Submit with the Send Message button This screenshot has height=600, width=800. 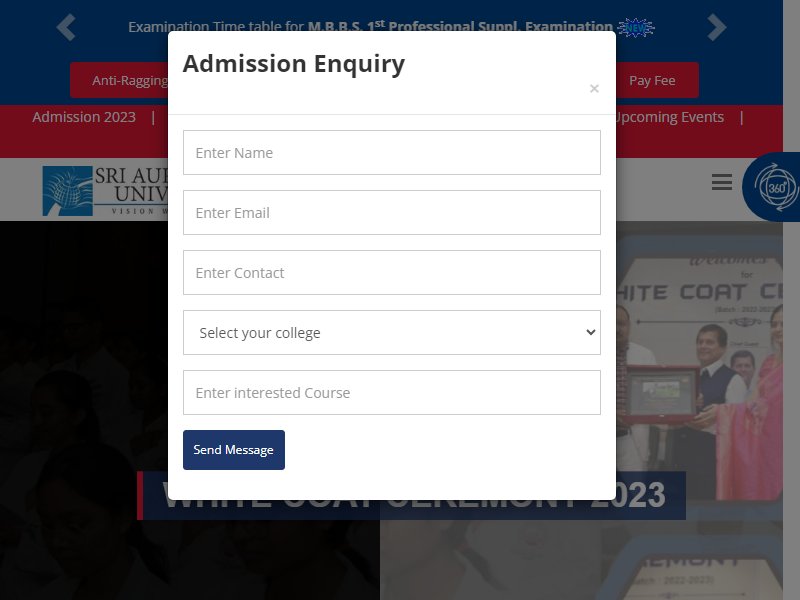point(234,450)
